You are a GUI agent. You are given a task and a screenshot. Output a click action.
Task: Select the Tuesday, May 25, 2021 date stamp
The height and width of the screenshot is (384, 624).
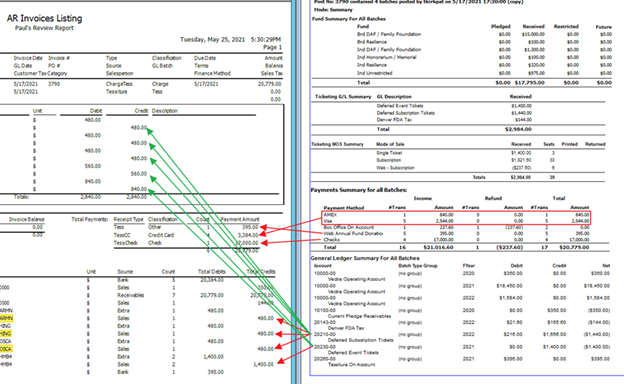tap(213, 39)
